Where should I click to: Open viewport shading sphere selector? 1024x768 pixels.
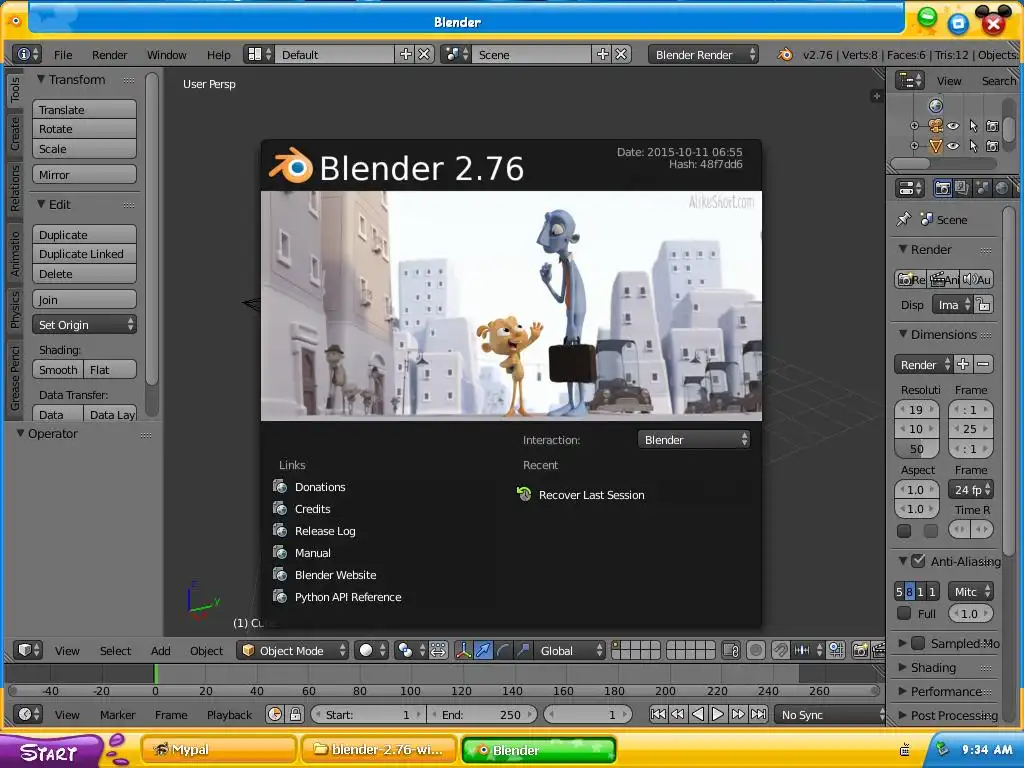click(x=372, y=650)
